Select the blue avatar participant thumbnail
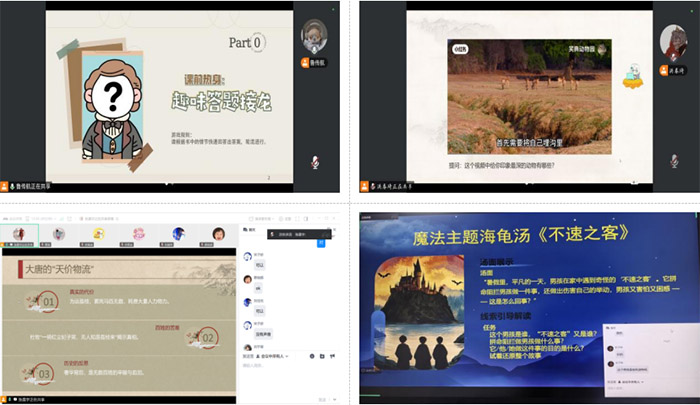 [179, 233]
